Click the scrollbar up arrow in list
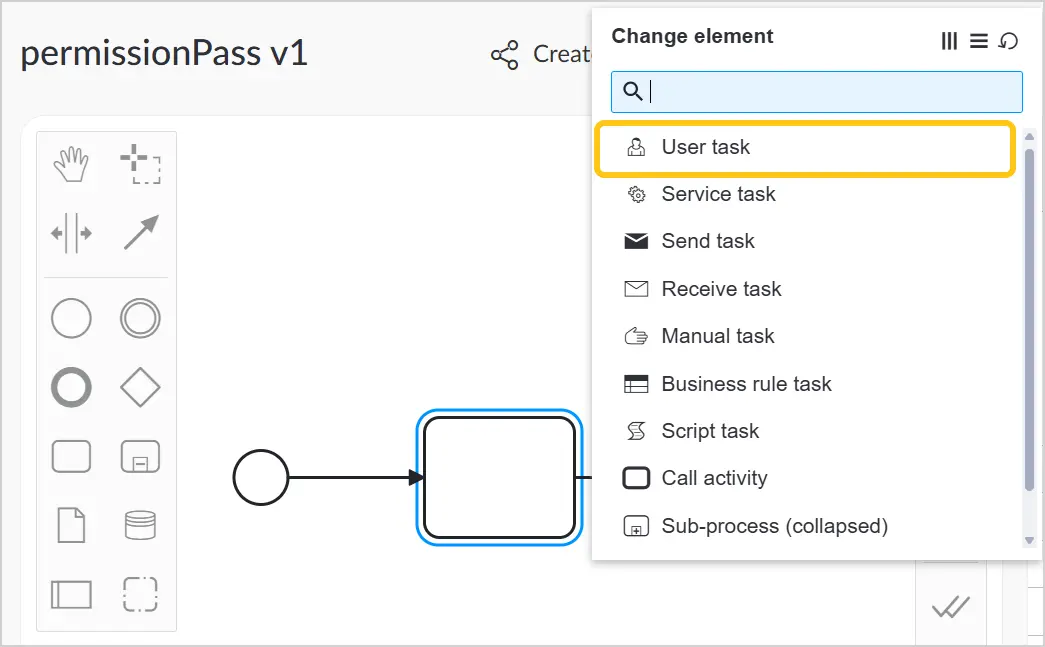 [x=1029, y=137]
